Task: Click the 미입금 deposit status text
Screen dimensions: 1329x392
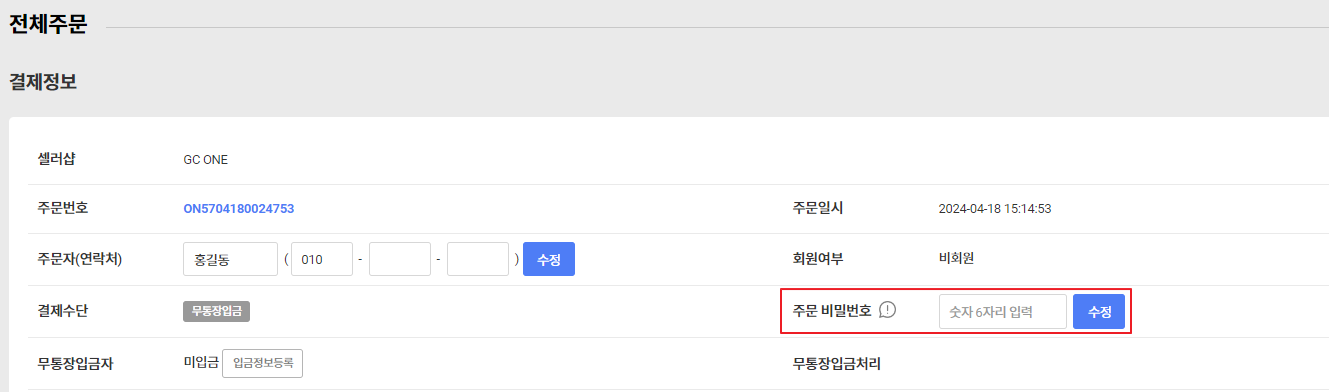Action: (201, 363)
